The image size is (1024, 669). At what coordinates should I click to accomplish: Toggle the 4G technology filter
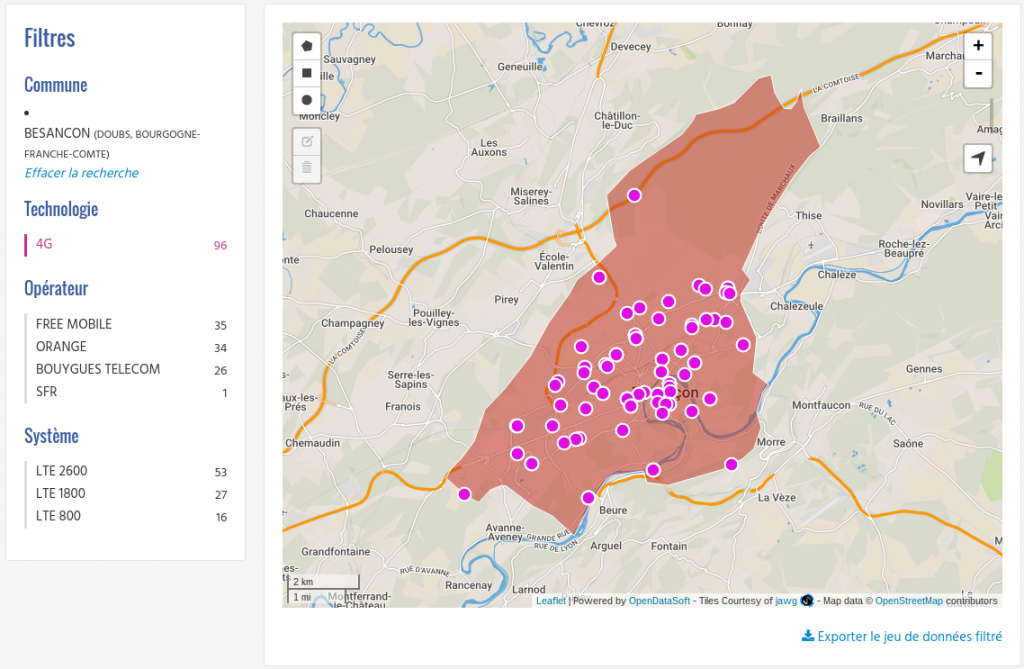(45, 244)
